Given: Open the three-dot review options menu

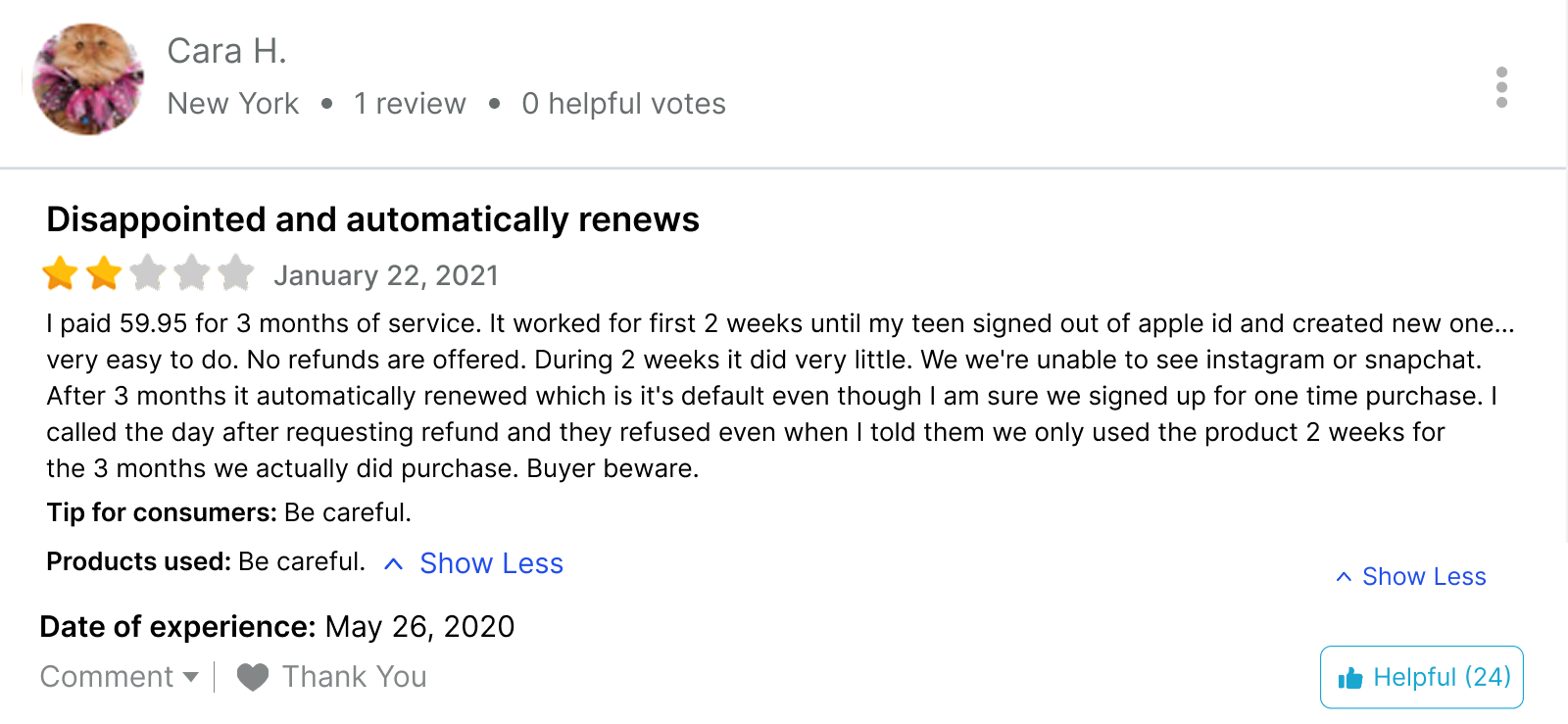Looking at the screenshot, I should point(1501,87).
